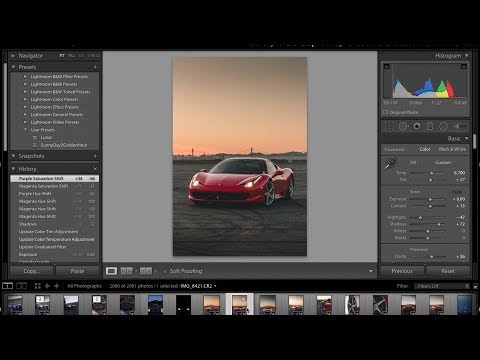Viewport: 480px width, 360px height.
Task: Show main window display icon in filmstrip bar
Action: [8, 286]
